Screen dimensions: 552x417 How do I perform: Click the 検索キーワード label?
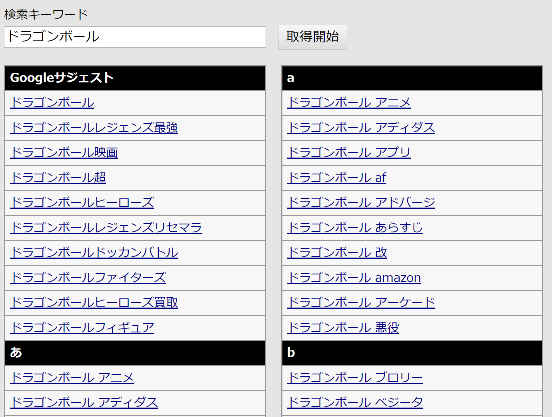click(x=46, y=14)
